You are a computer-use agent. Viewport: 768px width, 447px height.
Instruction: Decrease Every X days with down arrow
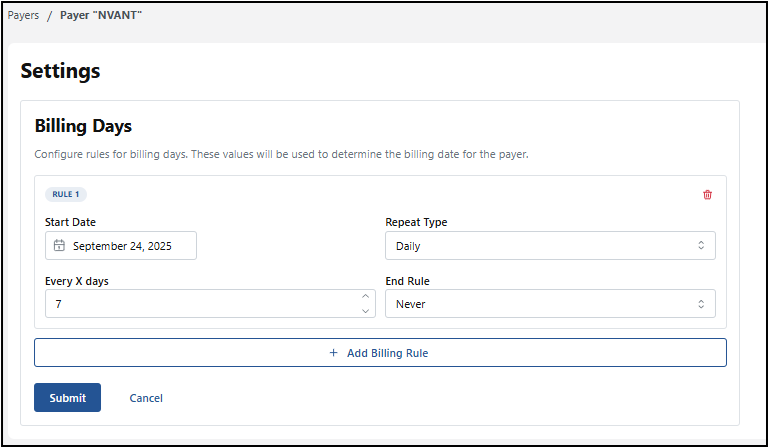[365, 310]
